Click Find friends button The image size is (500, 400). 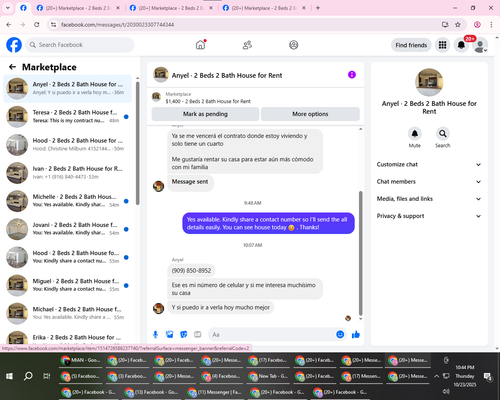(411, 45)
